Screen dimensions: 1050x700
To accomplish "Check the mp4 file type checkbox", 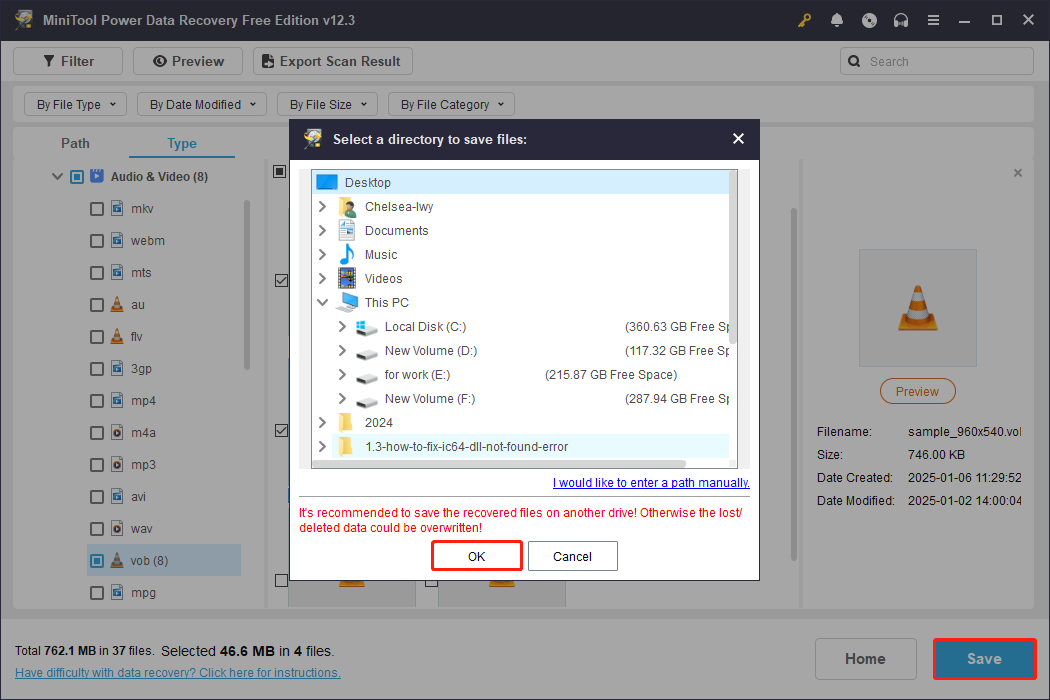I will point(97,401).
